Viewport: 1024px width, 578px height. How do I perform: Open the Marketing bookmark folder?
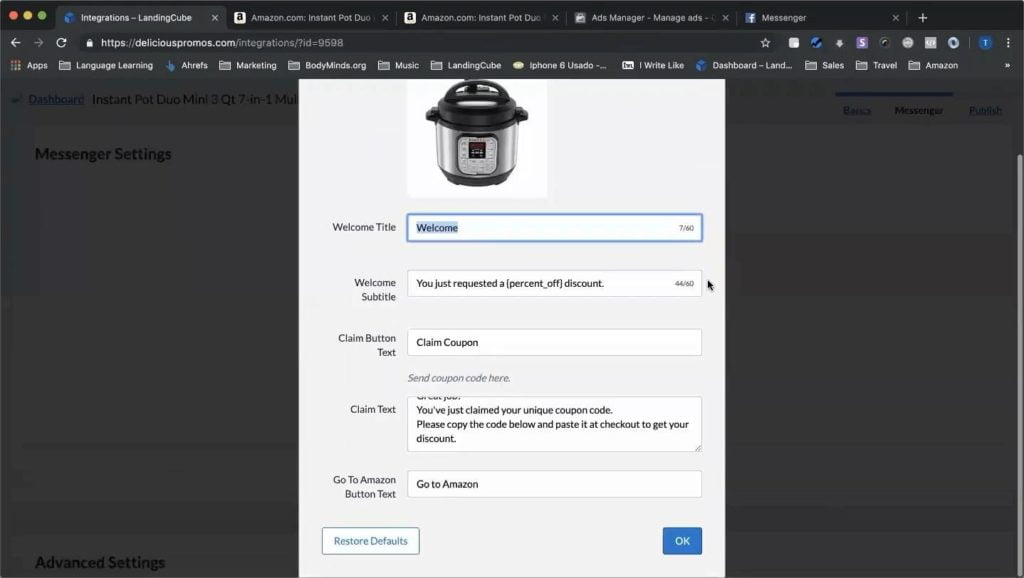248,65
